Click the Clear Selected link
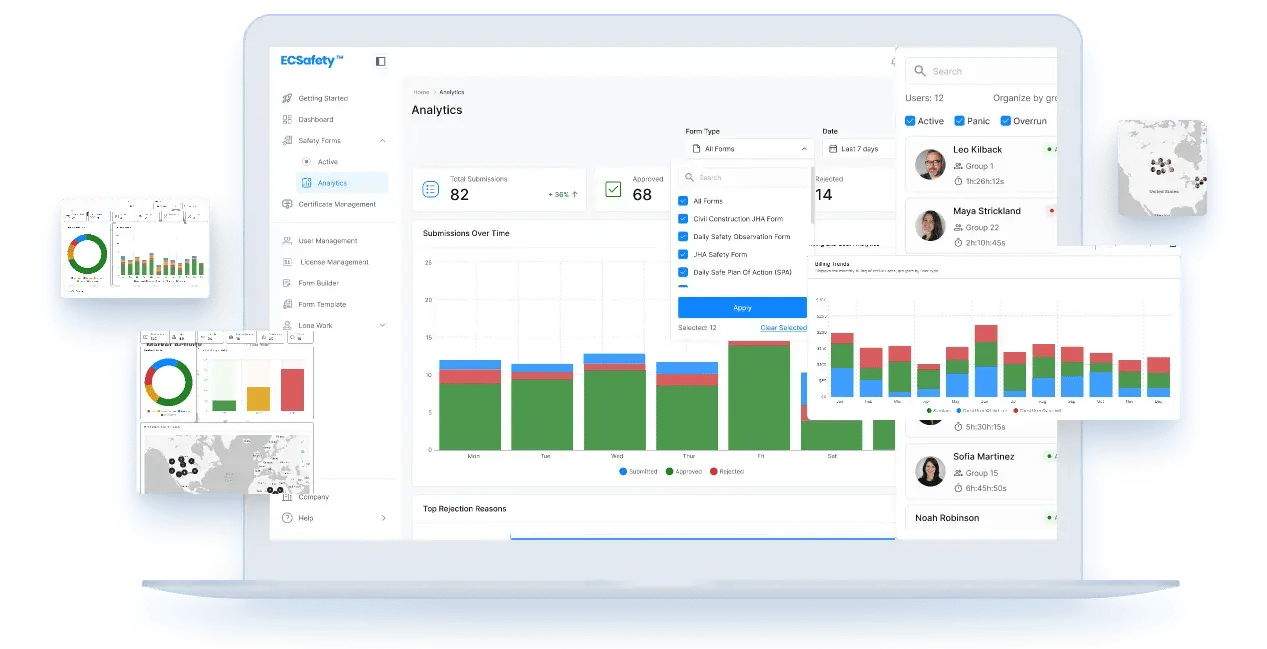 tap(784, 327)
